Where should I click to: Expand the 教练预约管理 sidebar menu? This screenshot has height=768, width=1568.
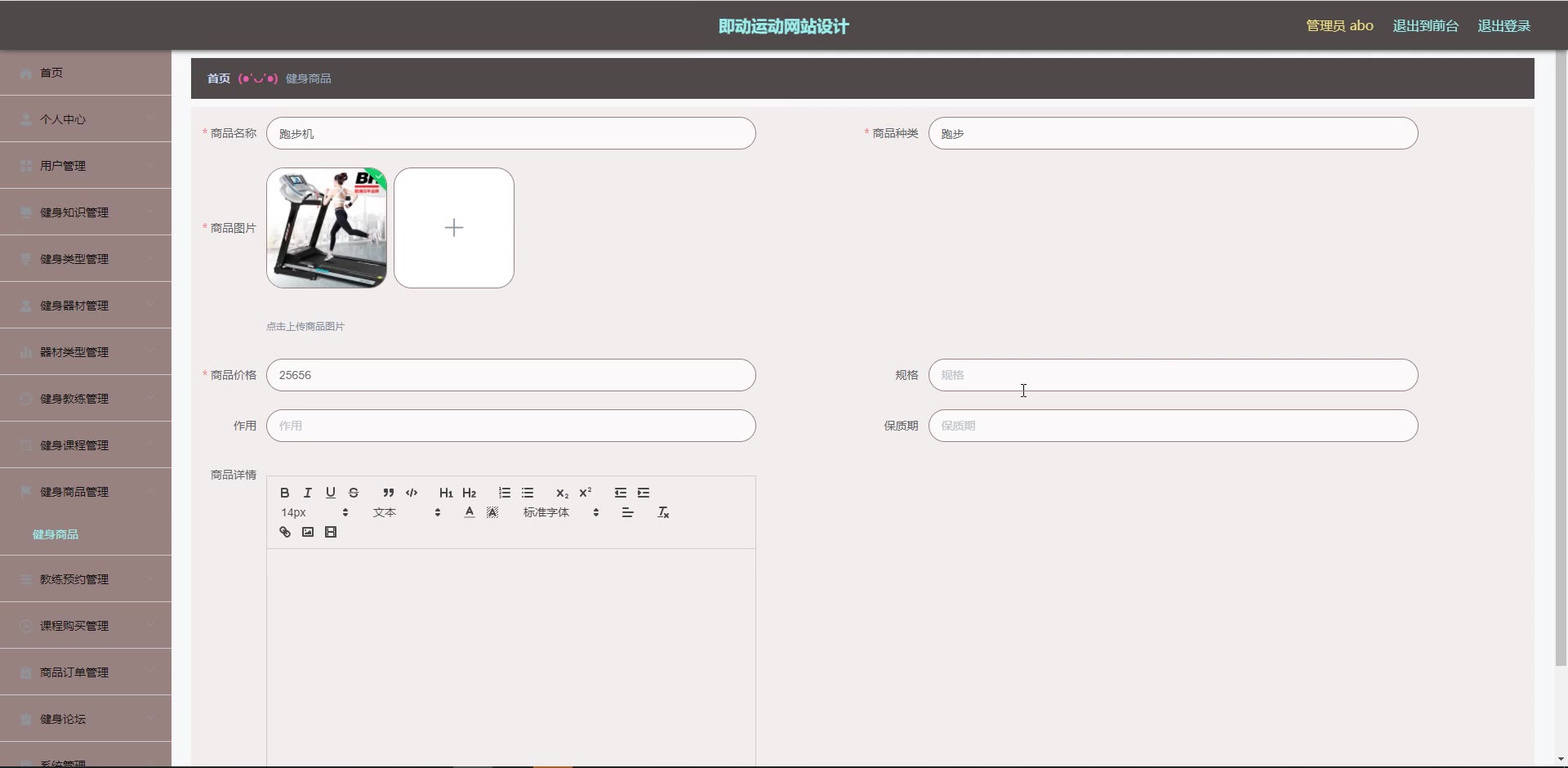(86, 579)
